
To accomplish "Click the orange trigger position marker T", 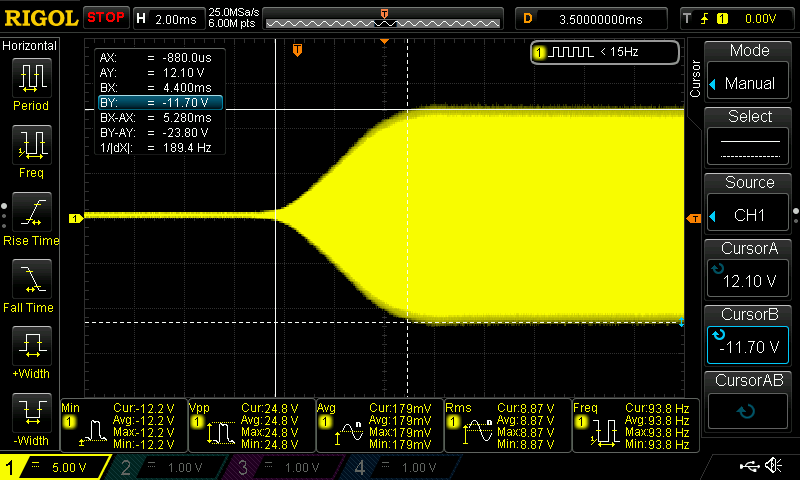I will click(x=297, y=50).
